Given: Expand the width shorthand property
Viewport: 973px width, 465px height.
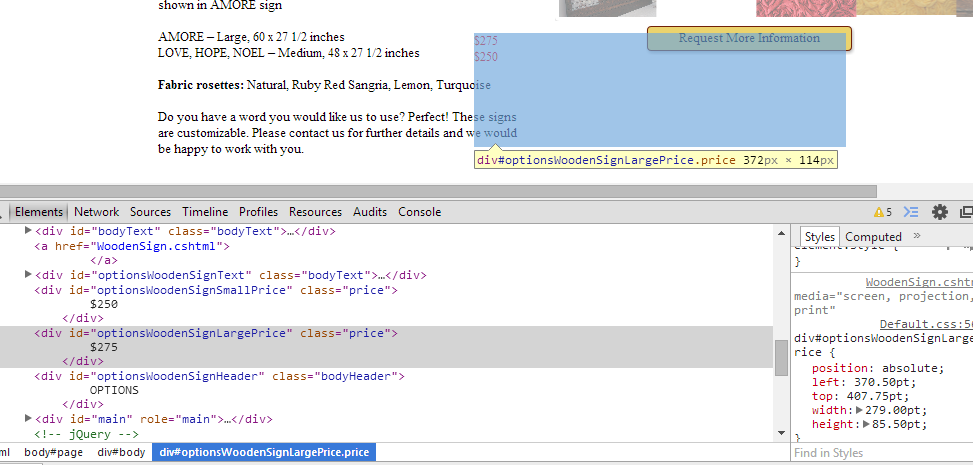Looking at the screenshot, I should [x=859, y=410].
